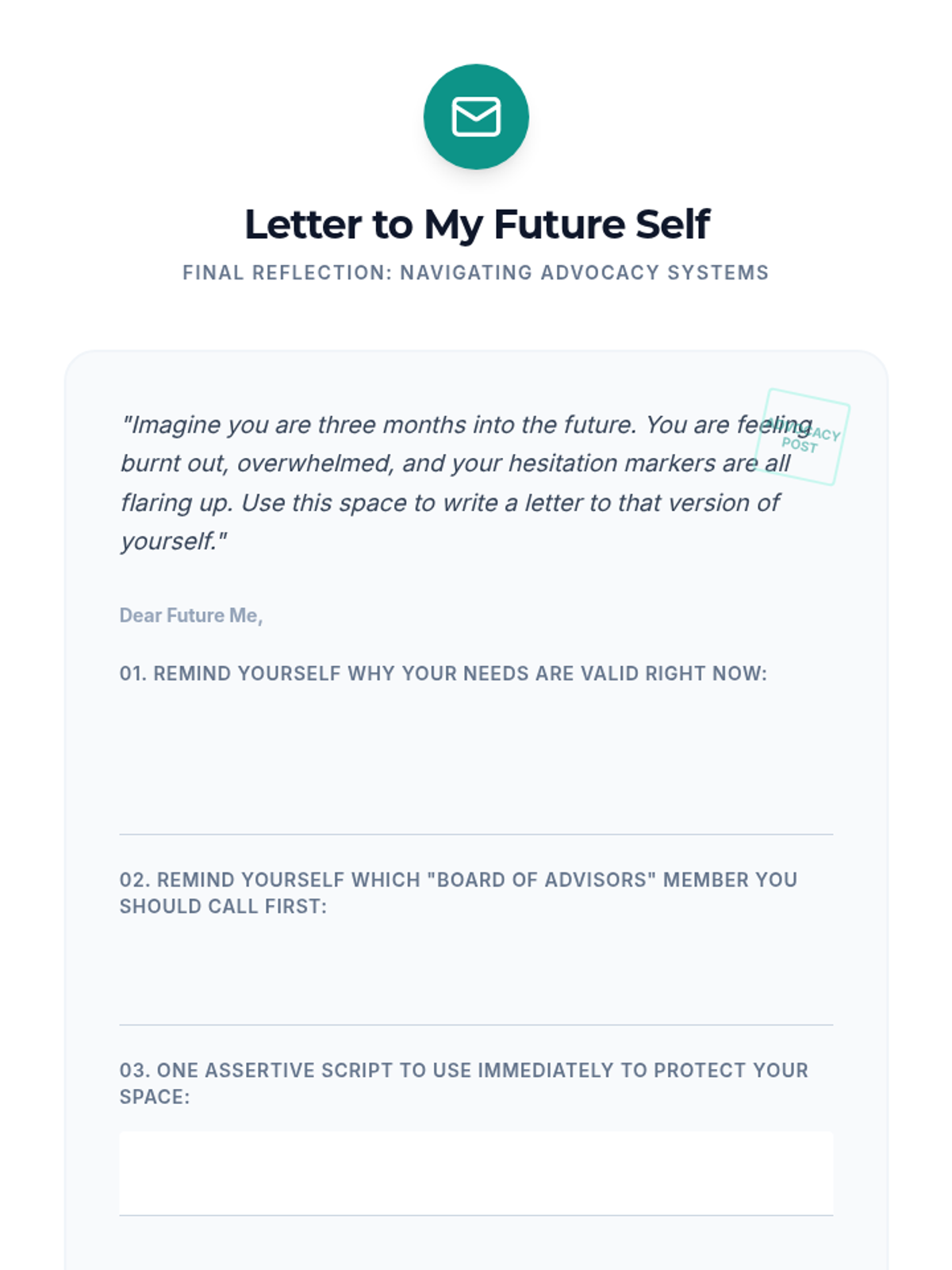Viewport: 952px width, 1270px height.
Task: Select the 'Letter to My Future Self' heading
Action: point(476,224)
